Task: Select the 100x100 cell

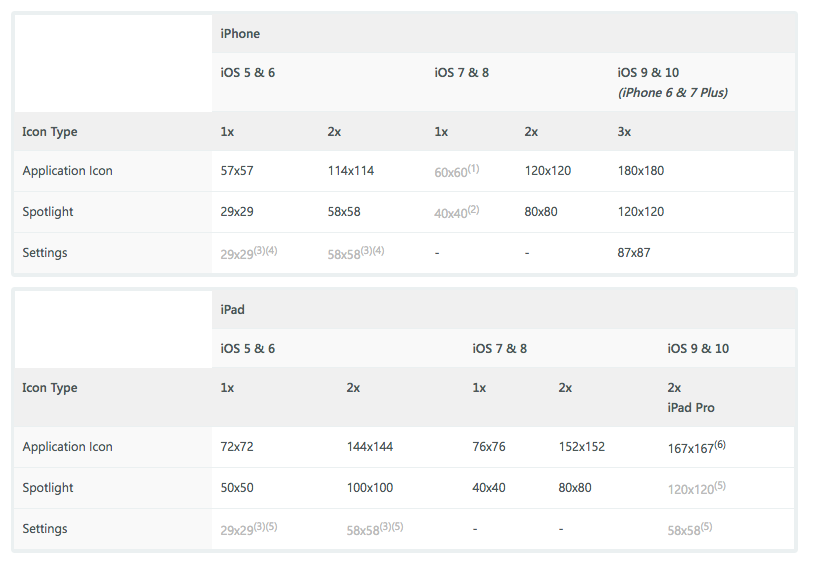Action: coord(370,488)
